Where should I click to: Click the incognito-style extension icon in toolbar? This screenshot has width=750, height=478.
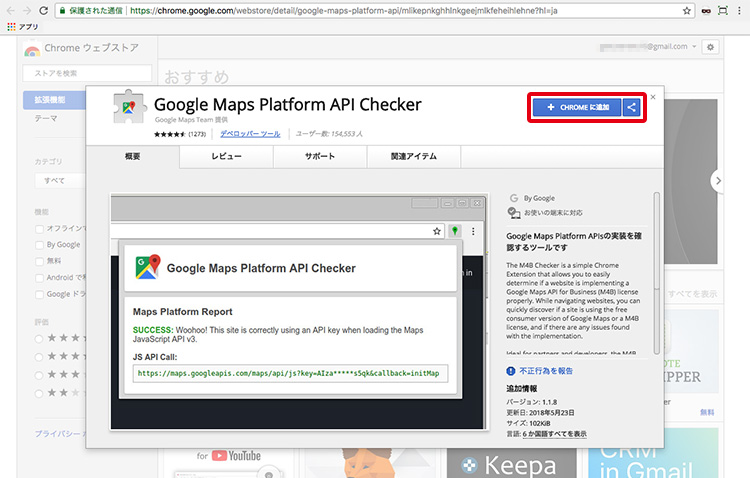706,11
